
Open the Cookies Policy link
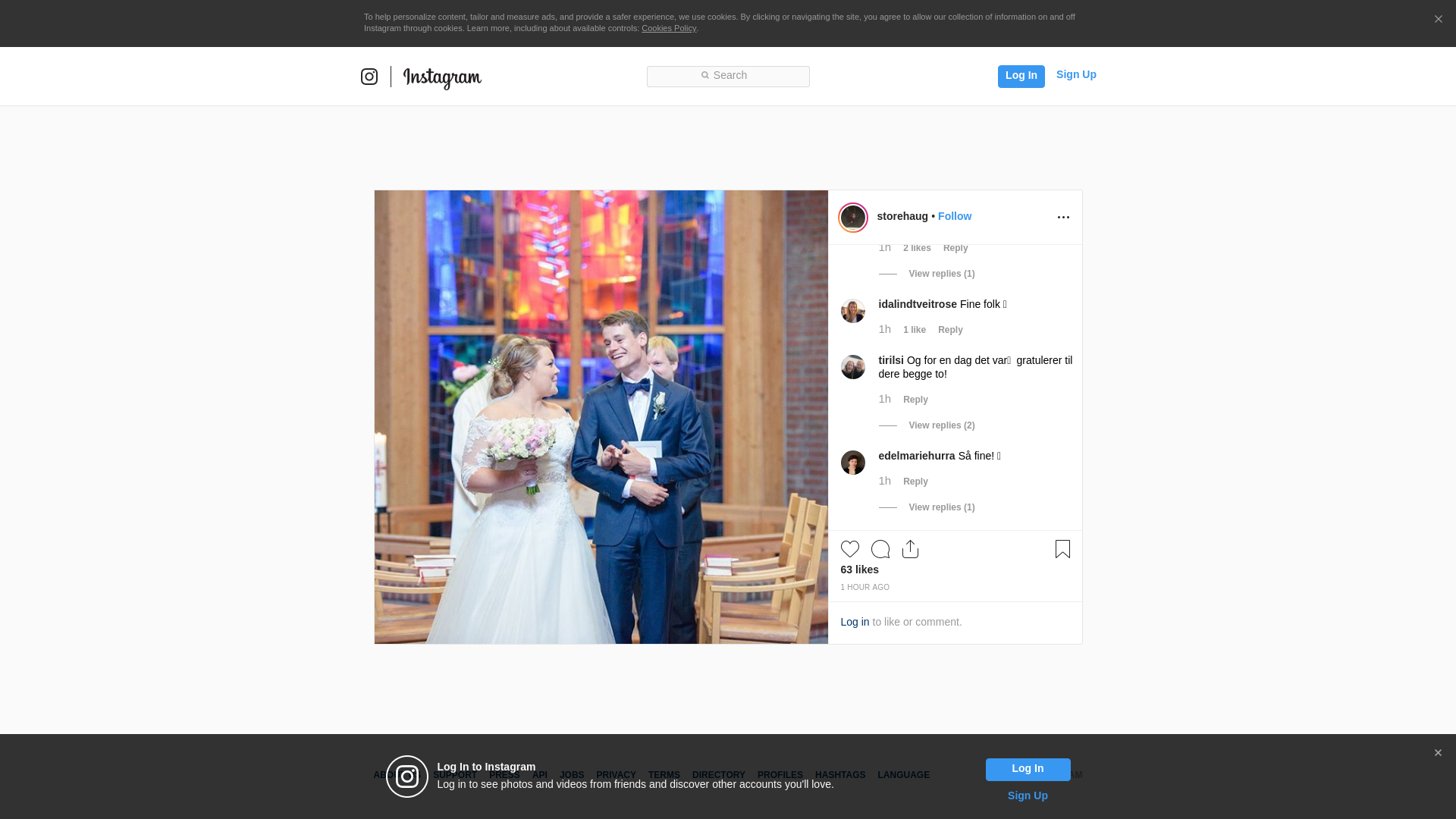(x=669, y=28)
